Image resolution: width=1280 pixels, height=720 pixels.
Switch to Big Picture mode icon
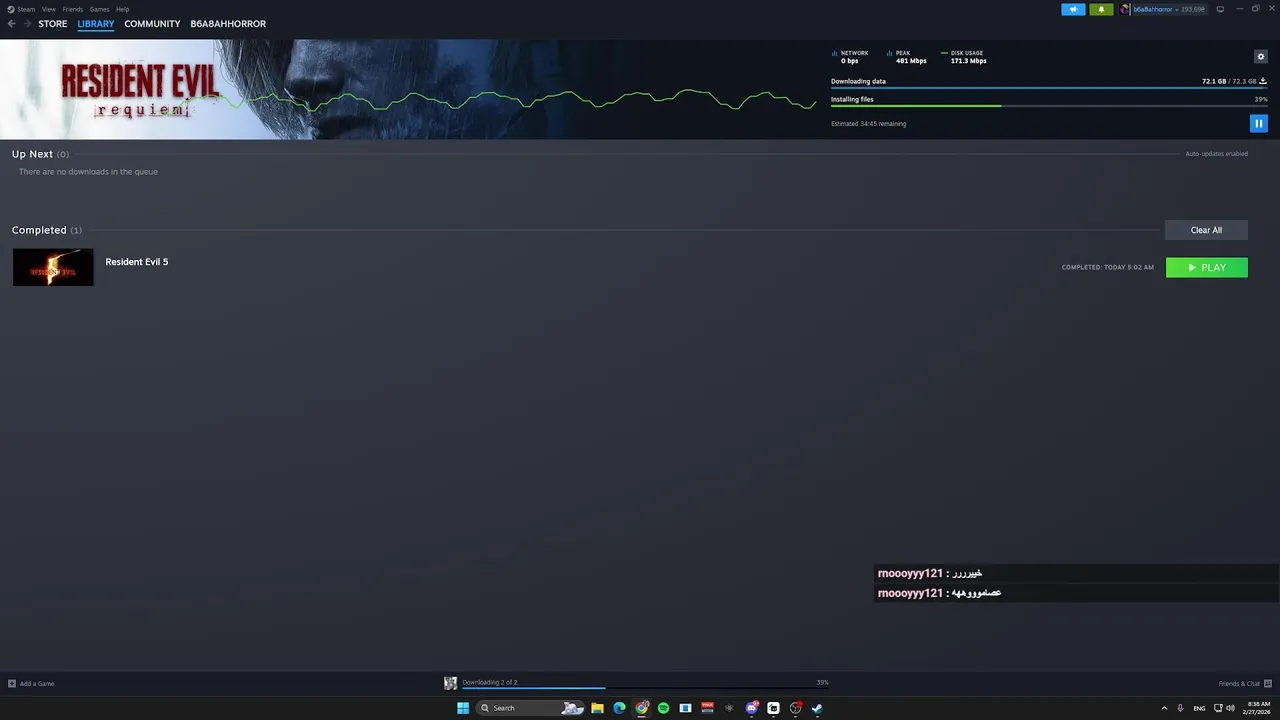coord(1220,9)
